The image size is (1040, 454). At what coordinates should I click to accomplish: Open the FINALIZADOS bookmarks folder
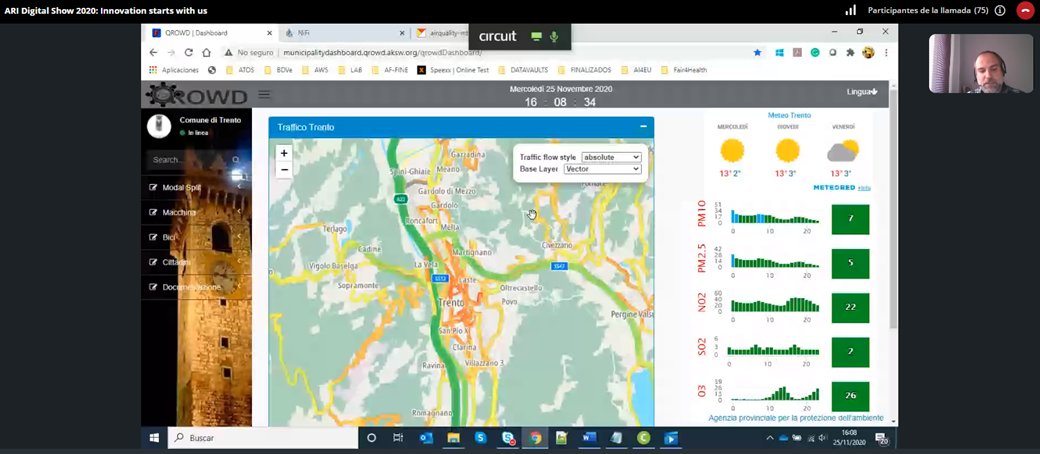point(584,70)
